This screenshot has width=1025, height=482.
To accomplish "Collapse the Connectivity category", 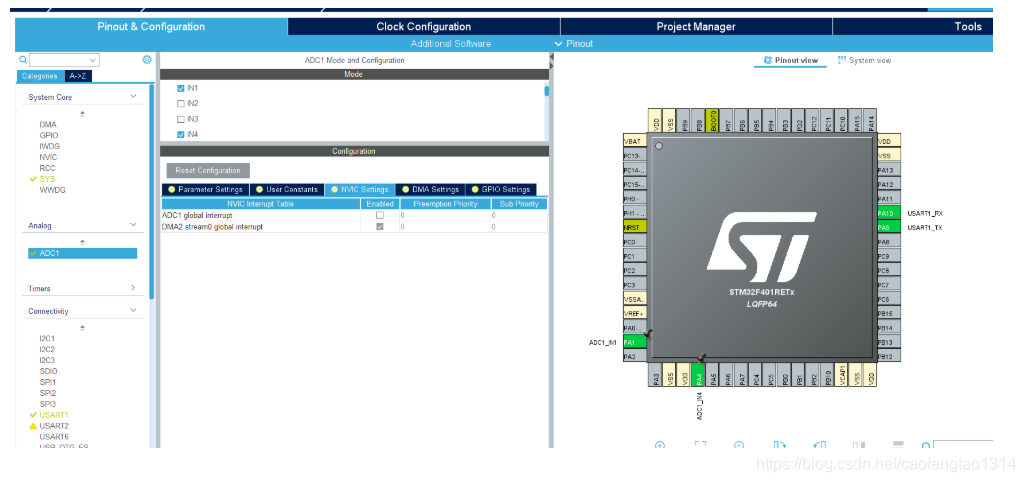I will [x=133, y=311].
